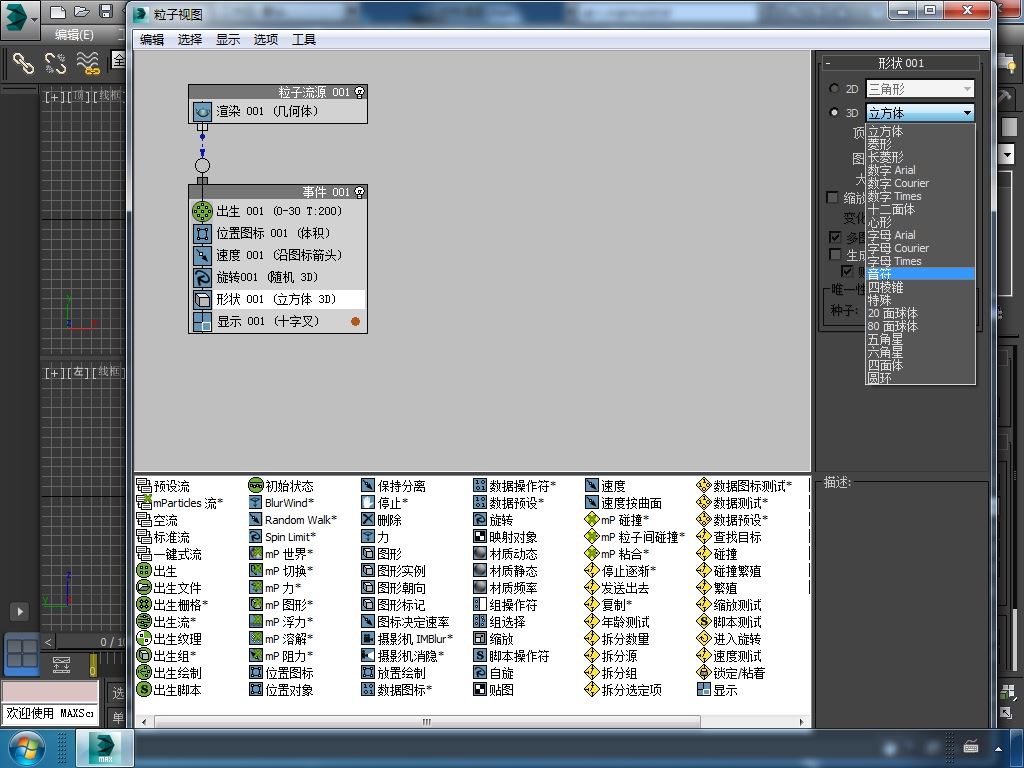Click the 3D shape dropdown arrow showing 立方体
1024x768 pixels.
point(967,113)
